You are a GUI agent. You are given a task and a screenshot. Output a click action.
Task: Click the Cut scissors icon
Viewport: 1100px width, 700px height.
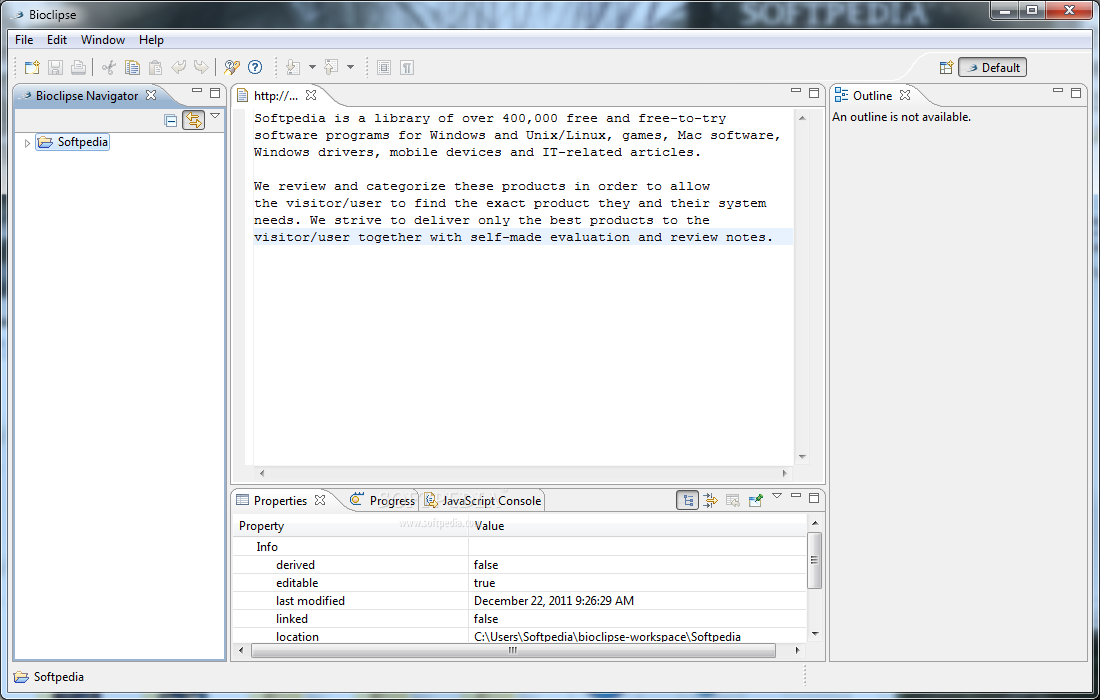[x=109, y=67]
